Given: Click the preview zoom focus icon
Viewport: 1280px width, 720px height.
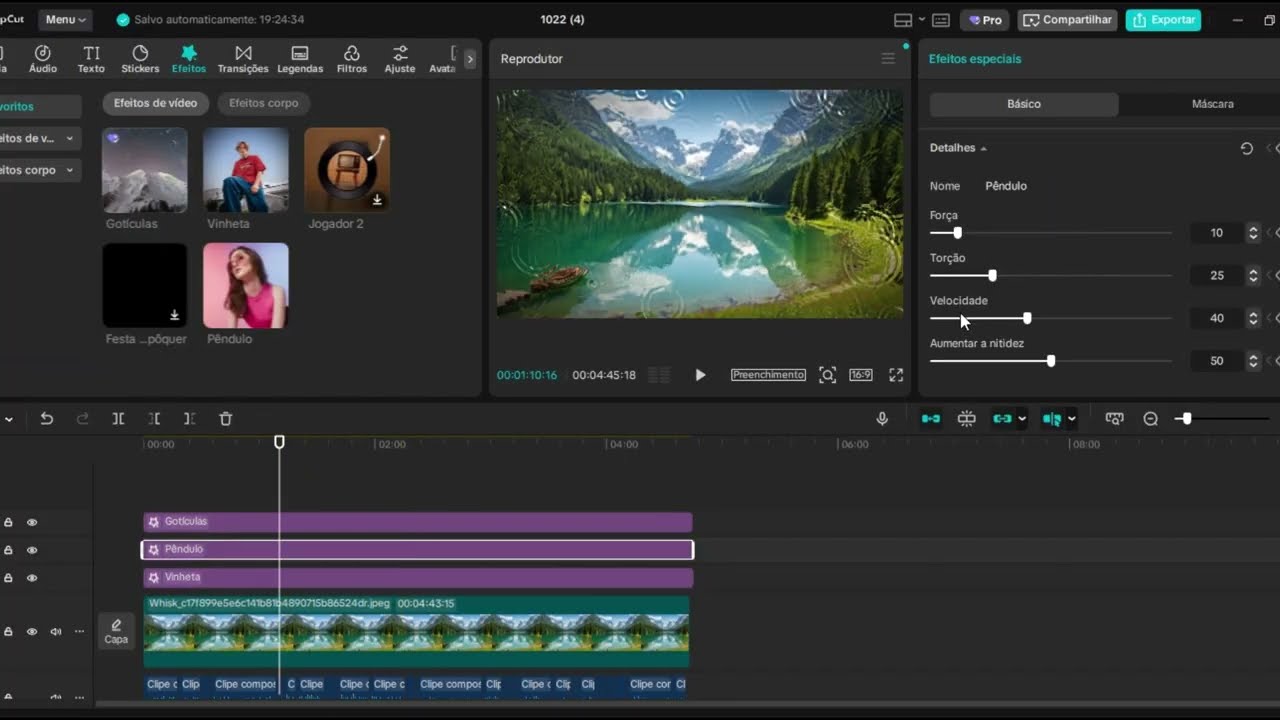Looking at the screenshot, I should tap(827, 375).
